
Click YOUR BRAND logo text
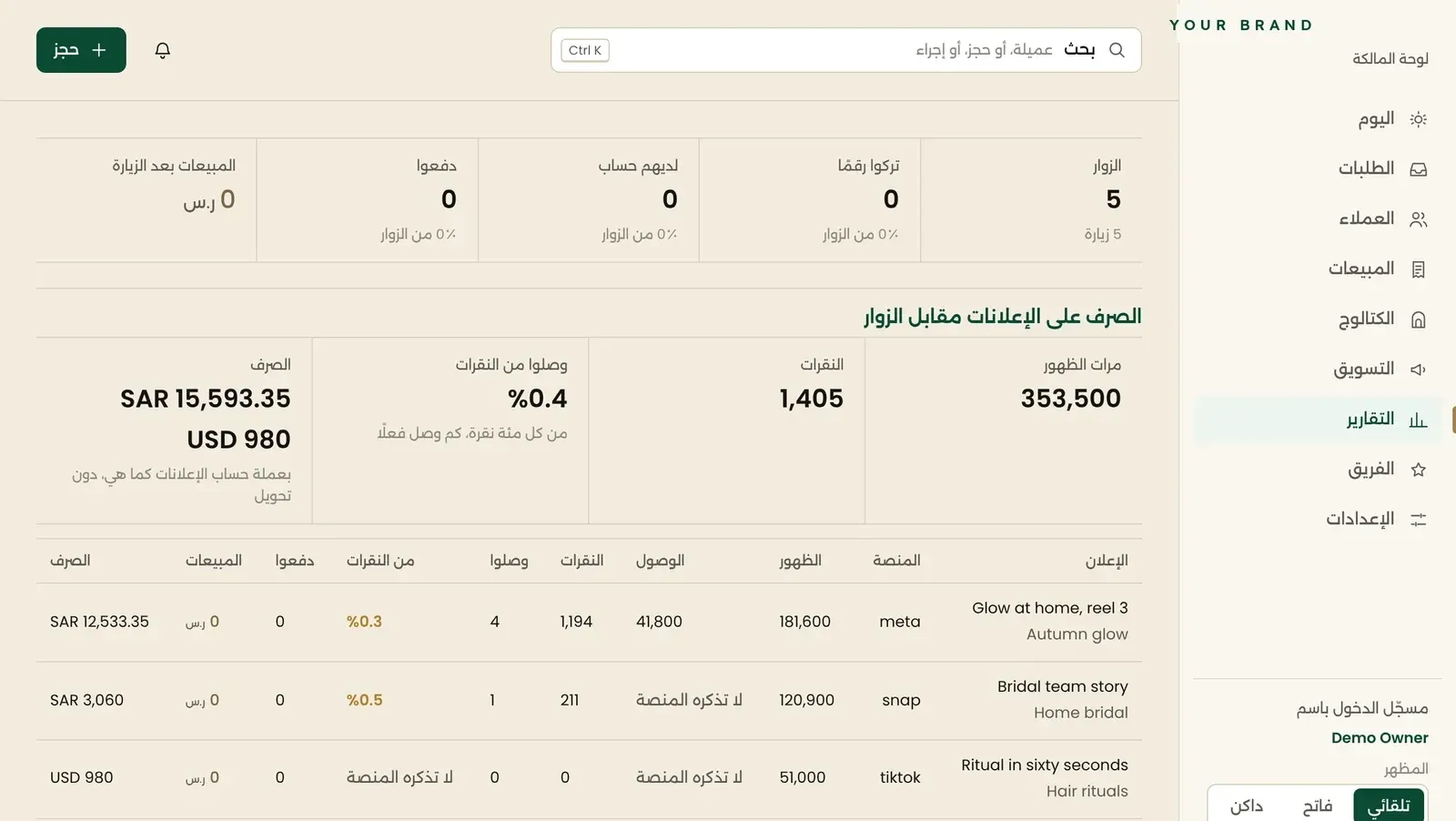pyautogui.click(x=1241, y=25)
